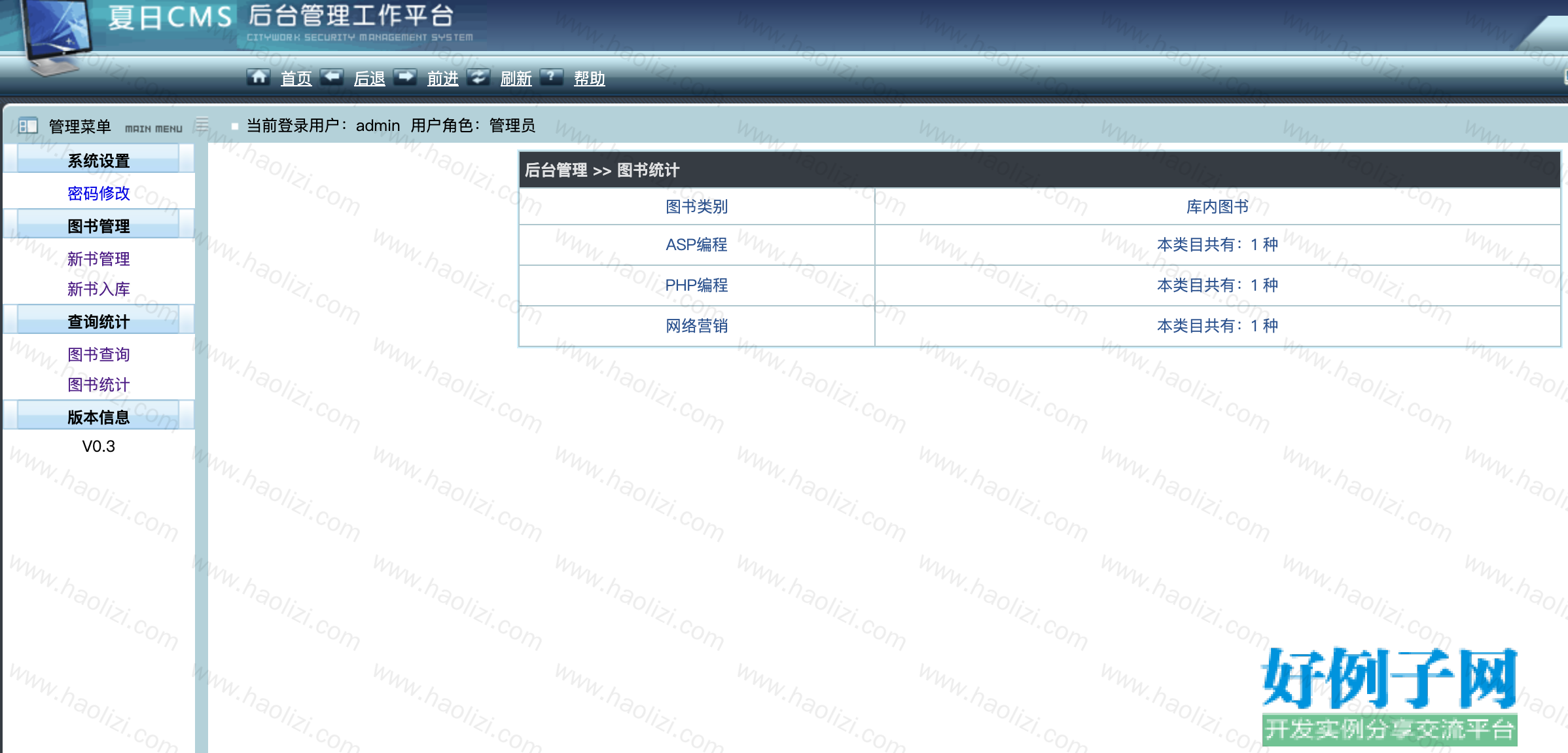Go forward with the 前进 link
This screenshot has width=1568, height=753.
click(443, 79)
